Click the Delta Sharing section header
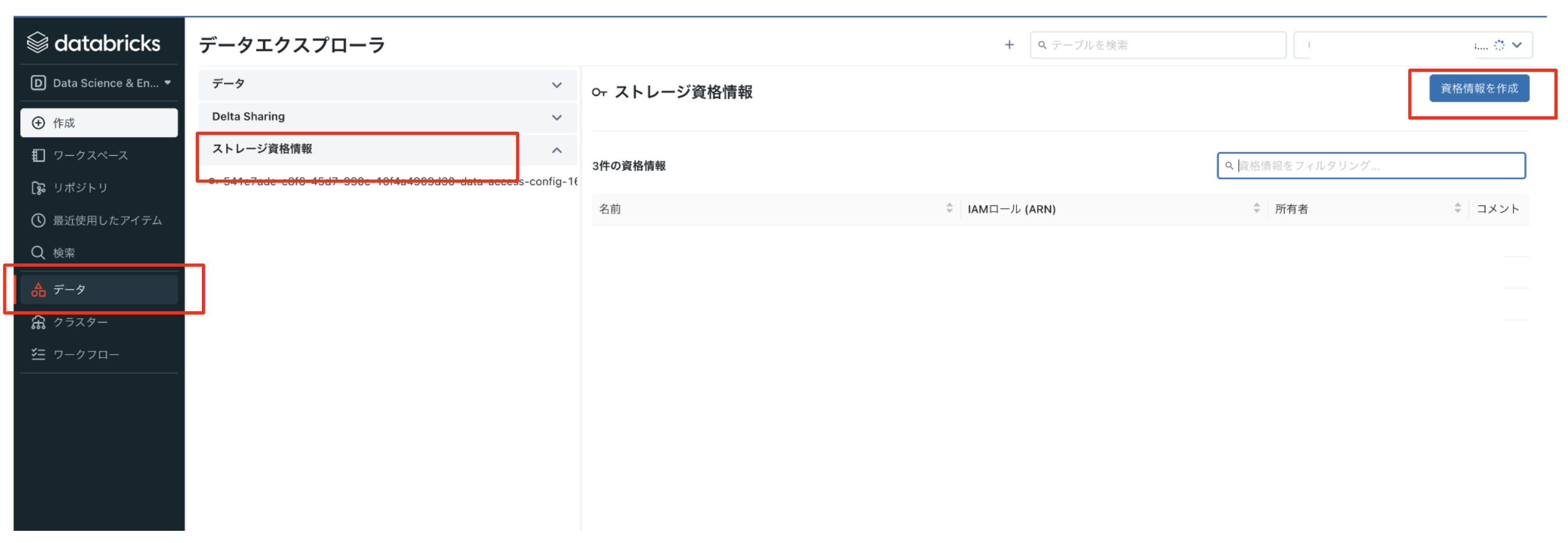 coord(387,117)
